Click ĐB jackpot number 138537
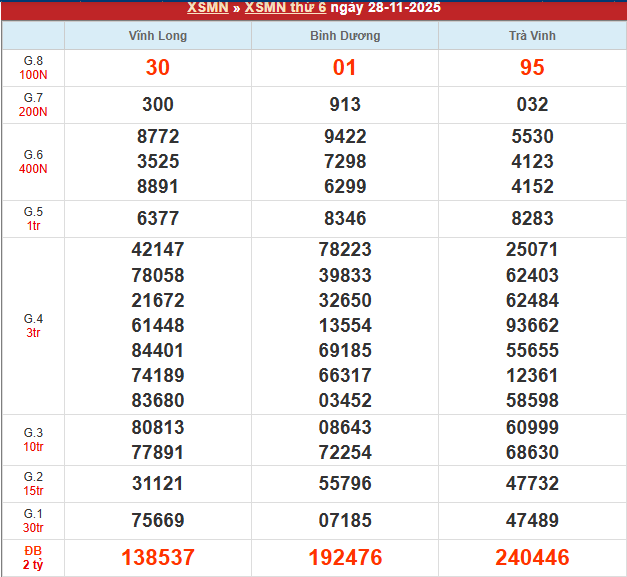 [x=158, y=557]
